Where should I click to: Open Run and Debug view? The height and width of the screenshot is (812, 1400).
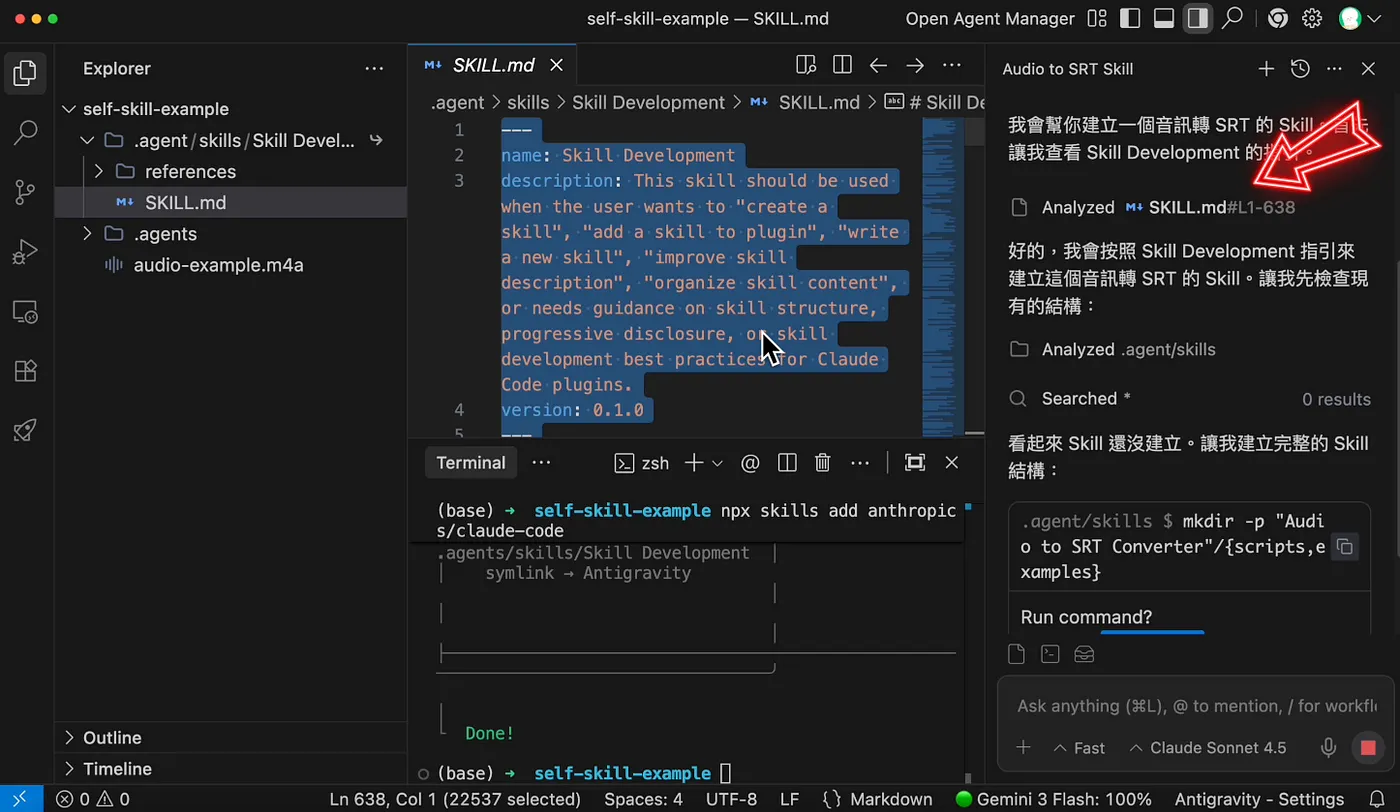click(x=26, y=252)
